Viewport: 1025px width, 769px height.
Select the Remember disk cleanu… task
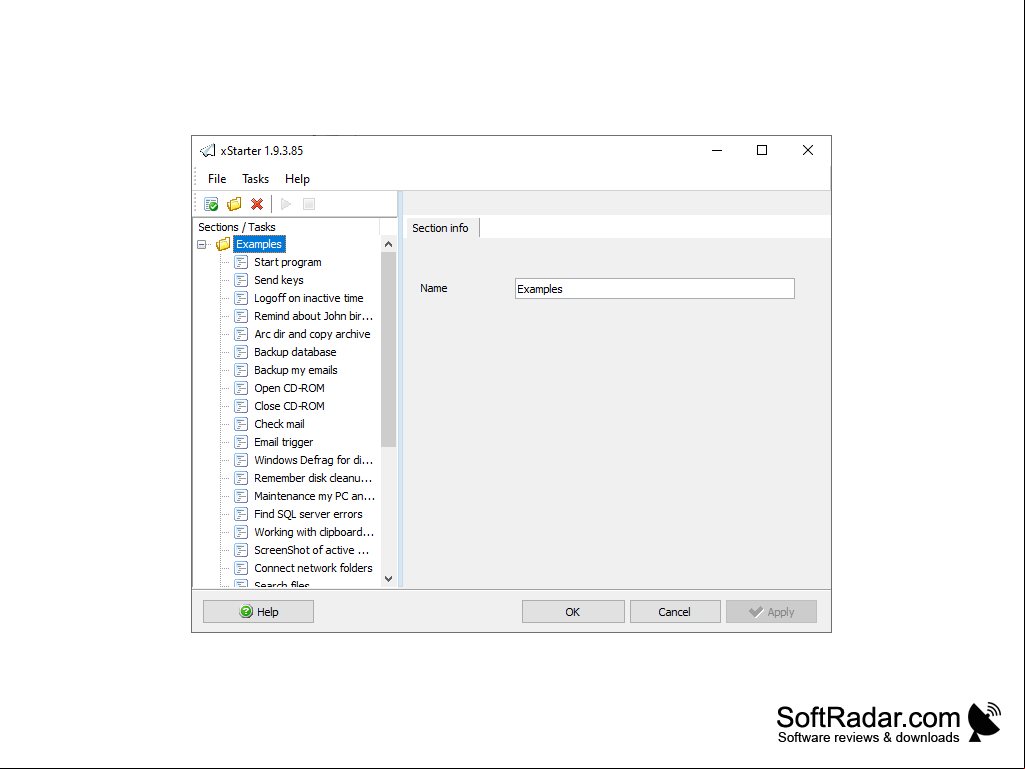(313, 478)
